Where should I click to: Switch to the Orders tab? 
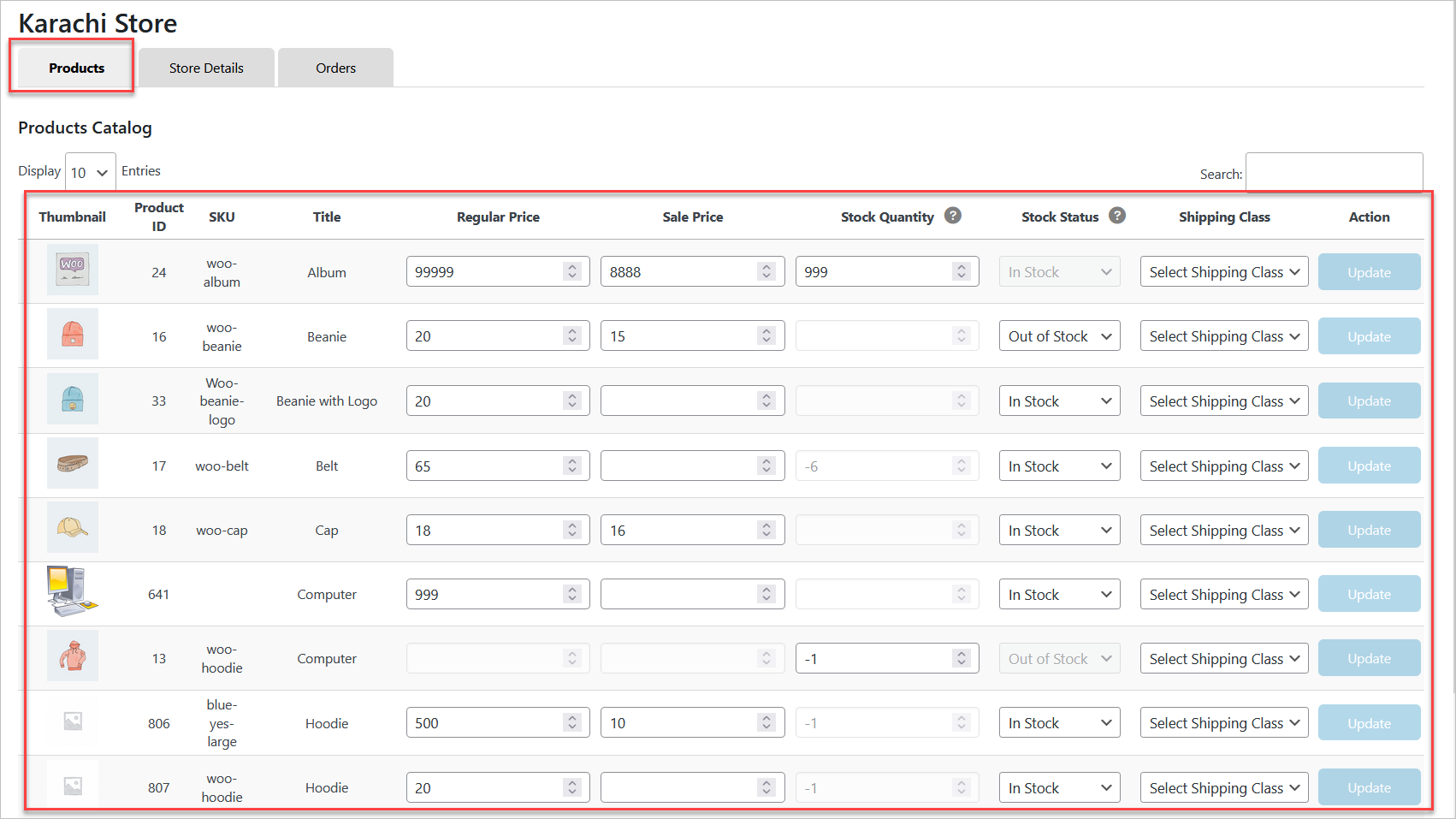click(x=334, y=67)
